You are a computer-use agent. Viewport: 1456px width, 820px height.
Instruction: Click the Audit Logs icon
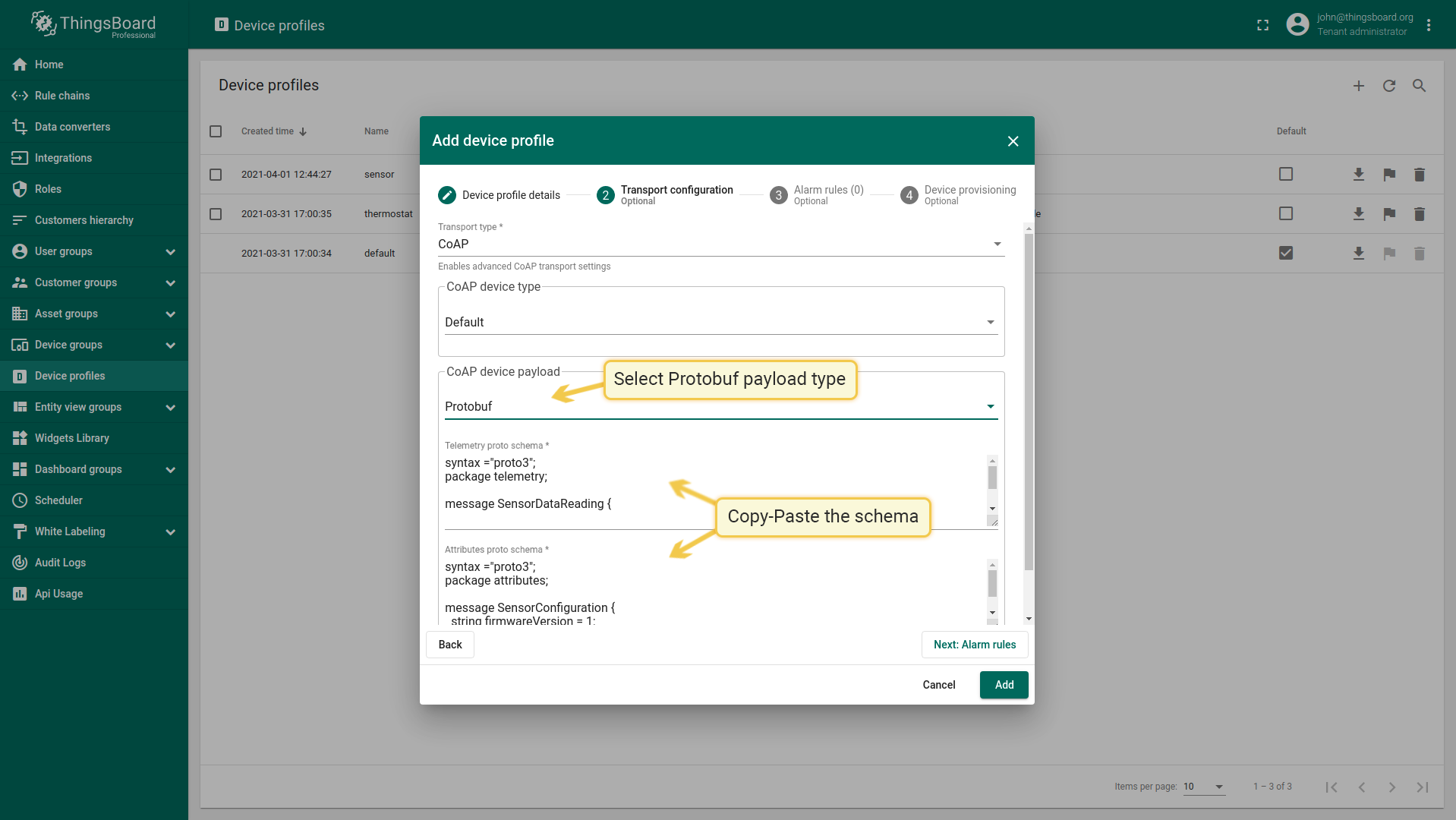point(20,563)
